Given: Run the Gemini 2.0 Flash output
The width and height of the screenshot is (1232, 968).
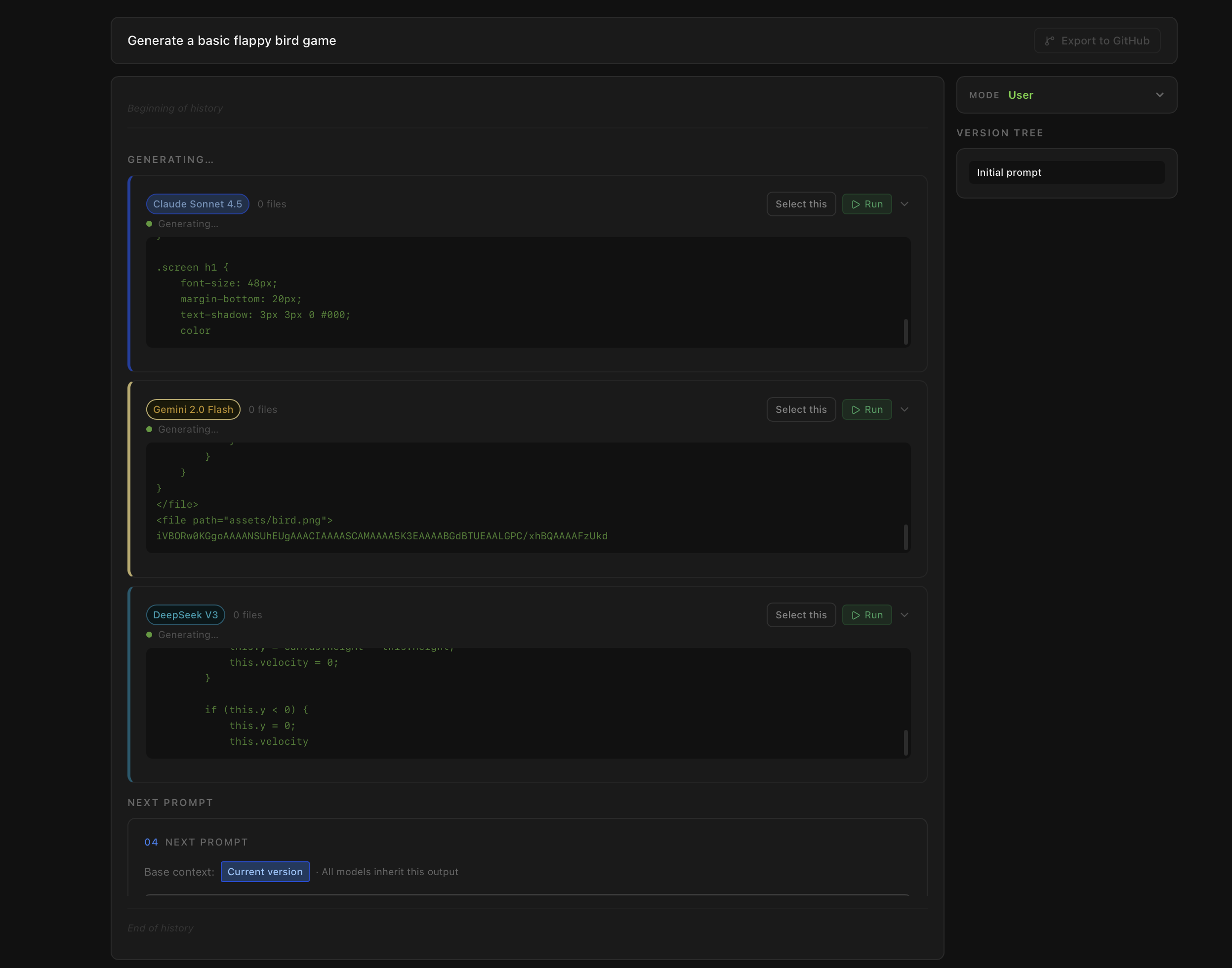Looking at the screenshot, I should click(866, 409).
